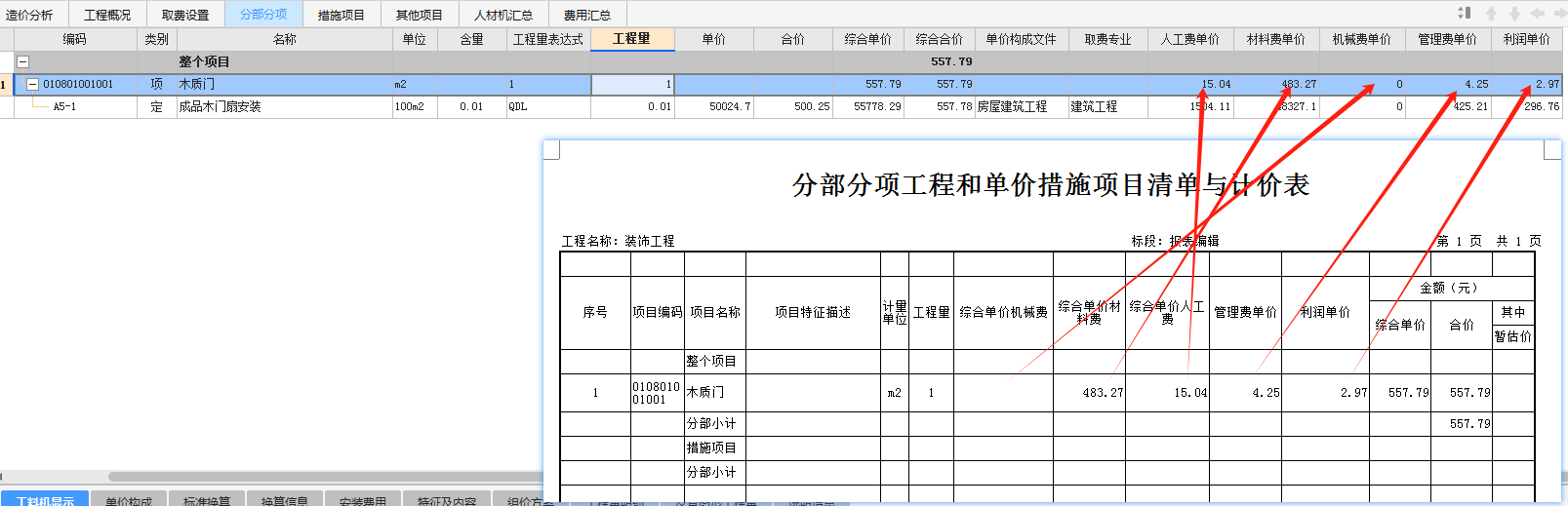Click the 取费专业 column header

pos(1107,39)
